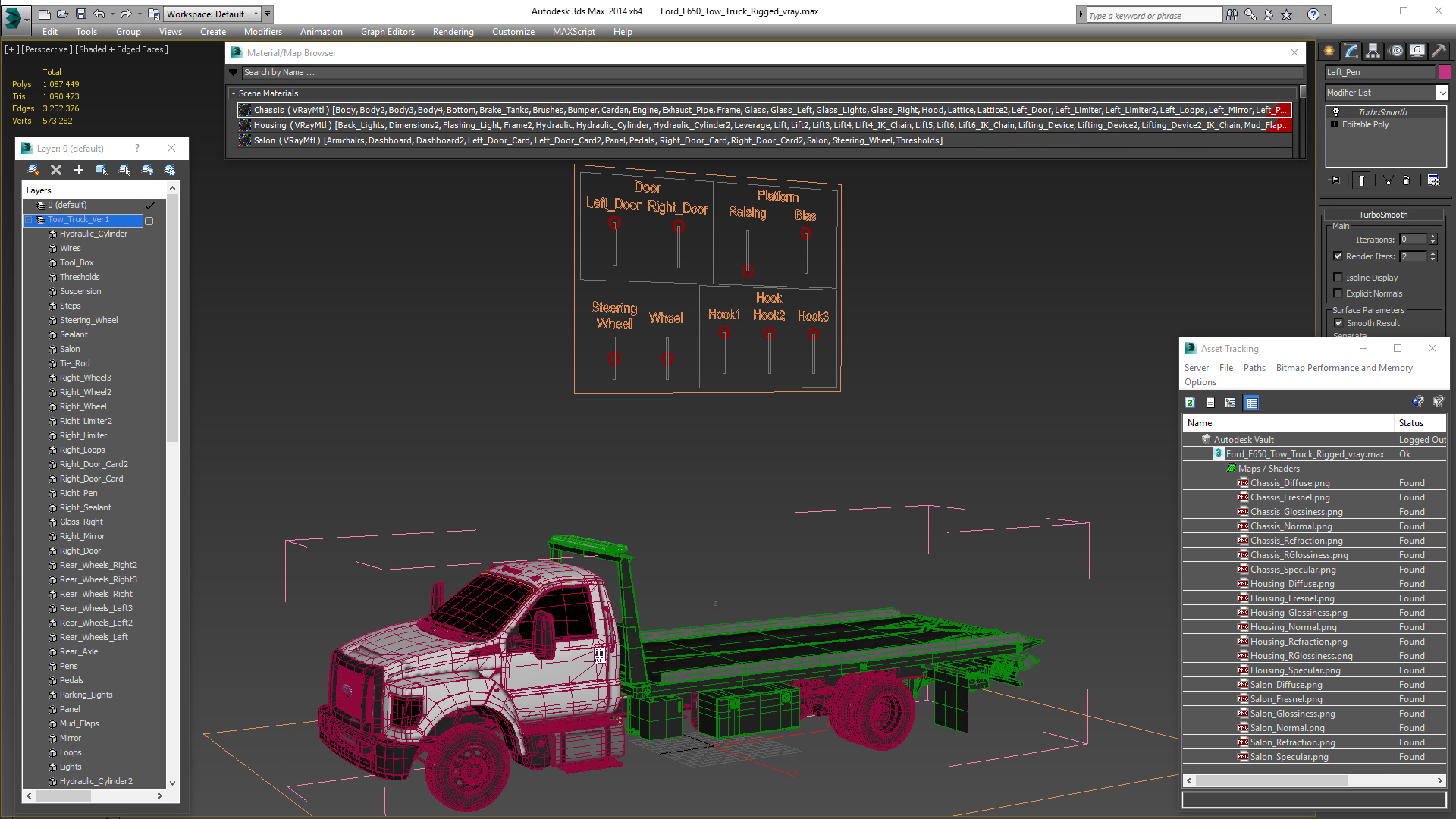Add selected objects to layer with plus icon
This screenshot has height=819, width=1456.
click(x=79, y=170)
